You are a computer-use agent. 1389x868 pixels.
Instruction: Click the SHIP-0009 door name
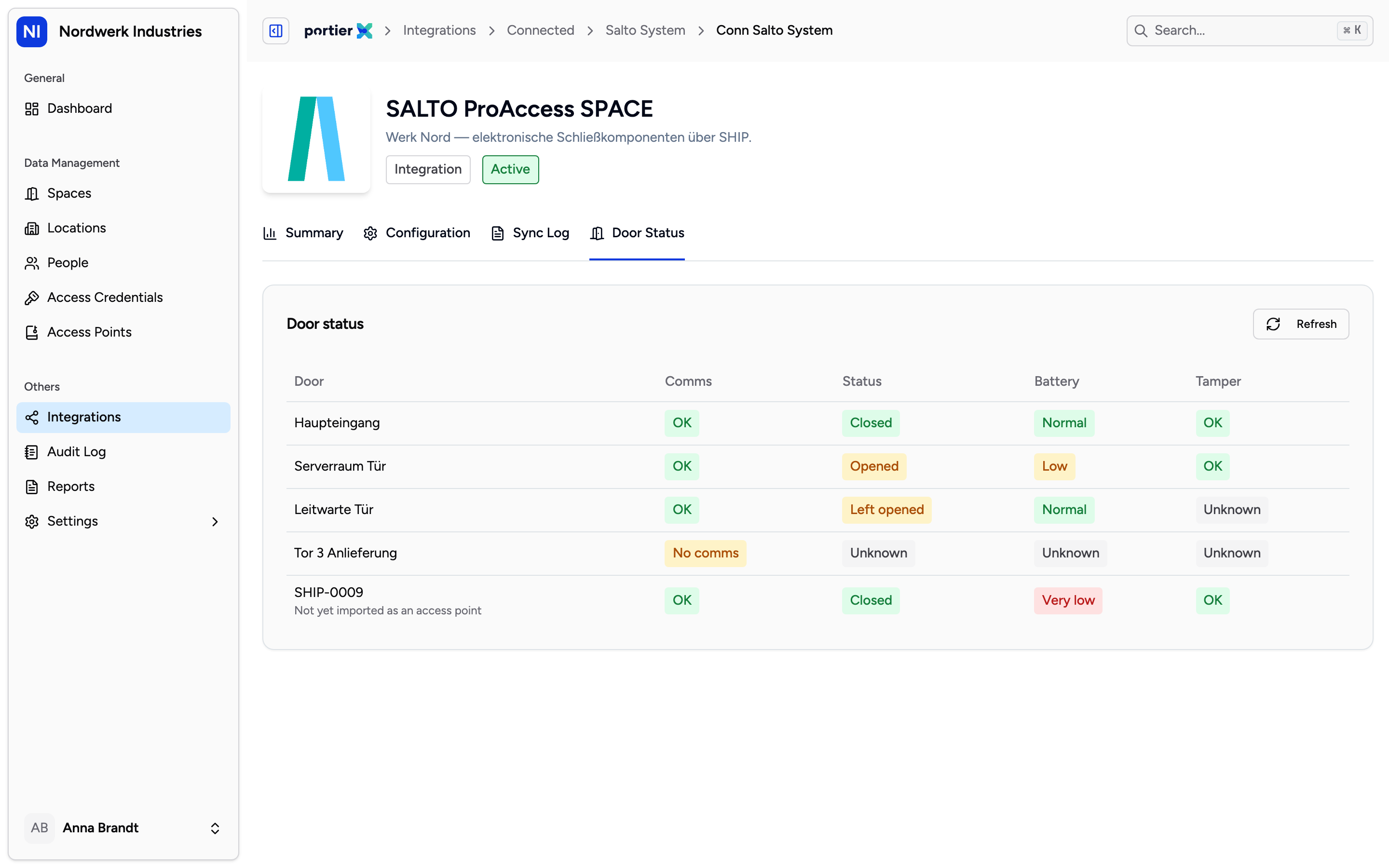[x=329, y=593]
